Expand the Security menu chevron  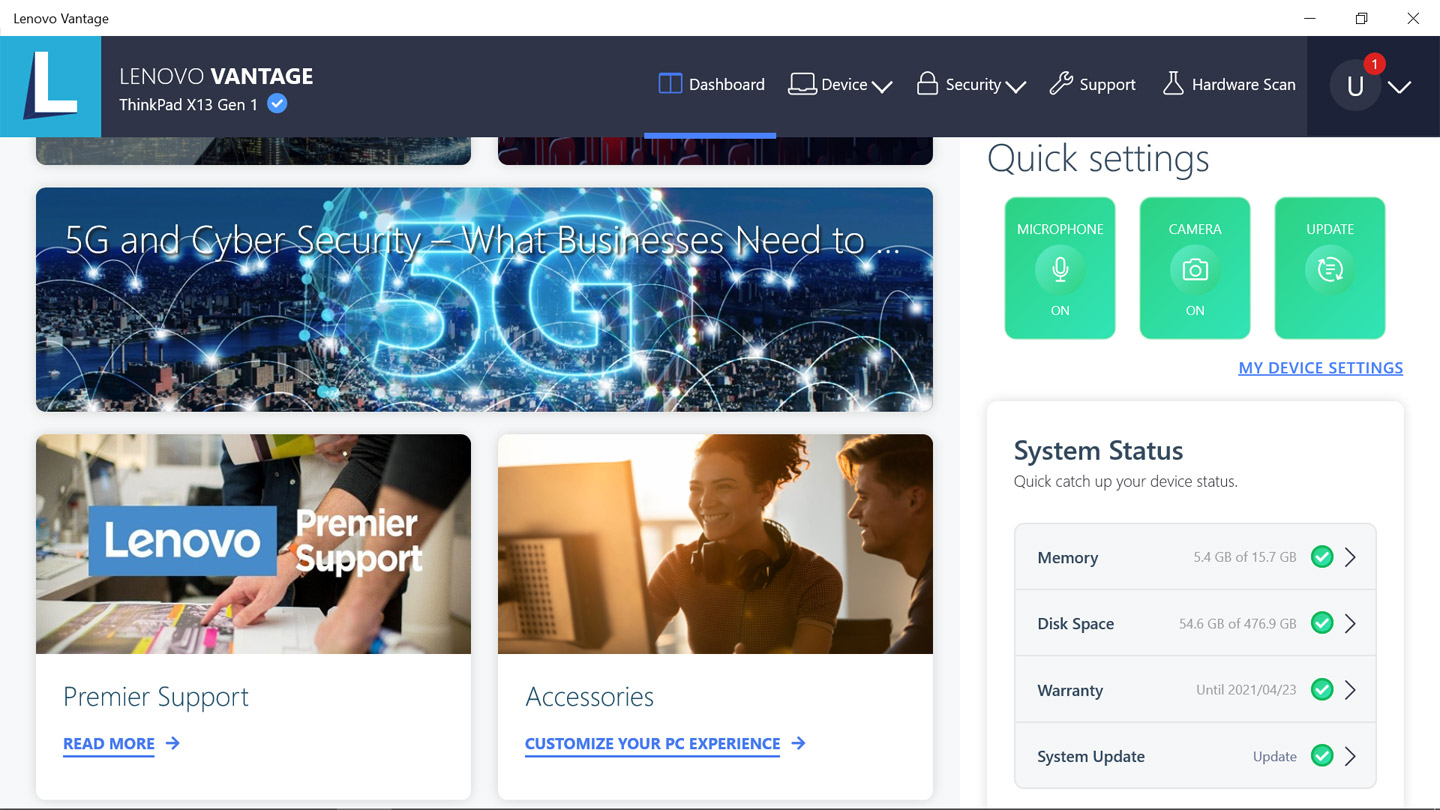tap(1016, 87)
